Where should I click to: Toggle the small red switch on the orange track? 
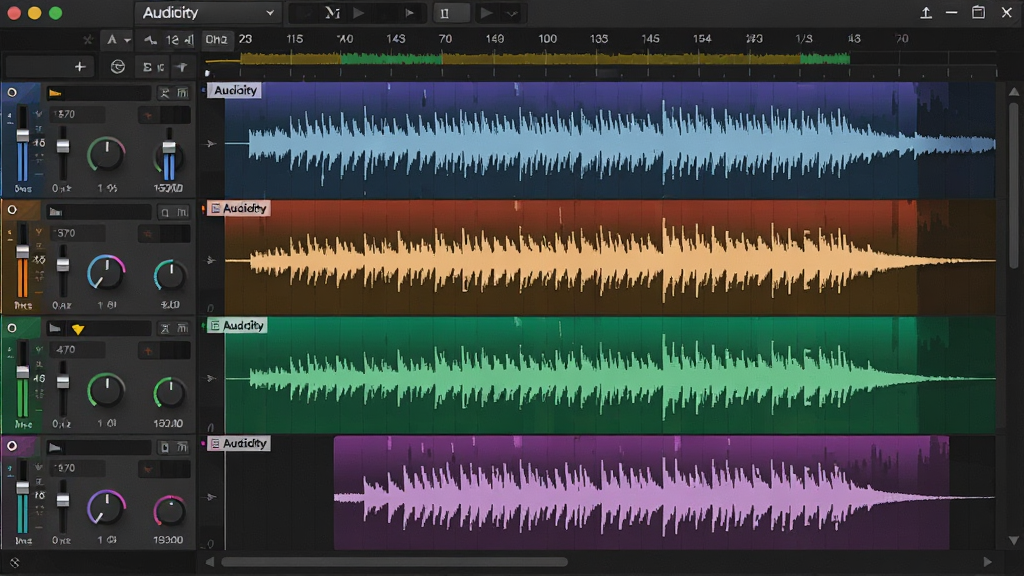coord(148,233)
